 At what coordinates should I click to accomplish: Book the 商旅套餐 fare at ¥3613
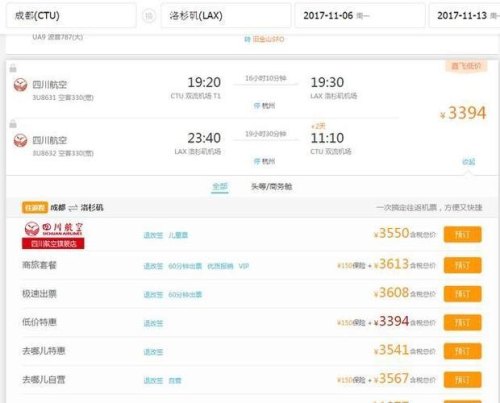pyautogui.click(x=462, y=265)
